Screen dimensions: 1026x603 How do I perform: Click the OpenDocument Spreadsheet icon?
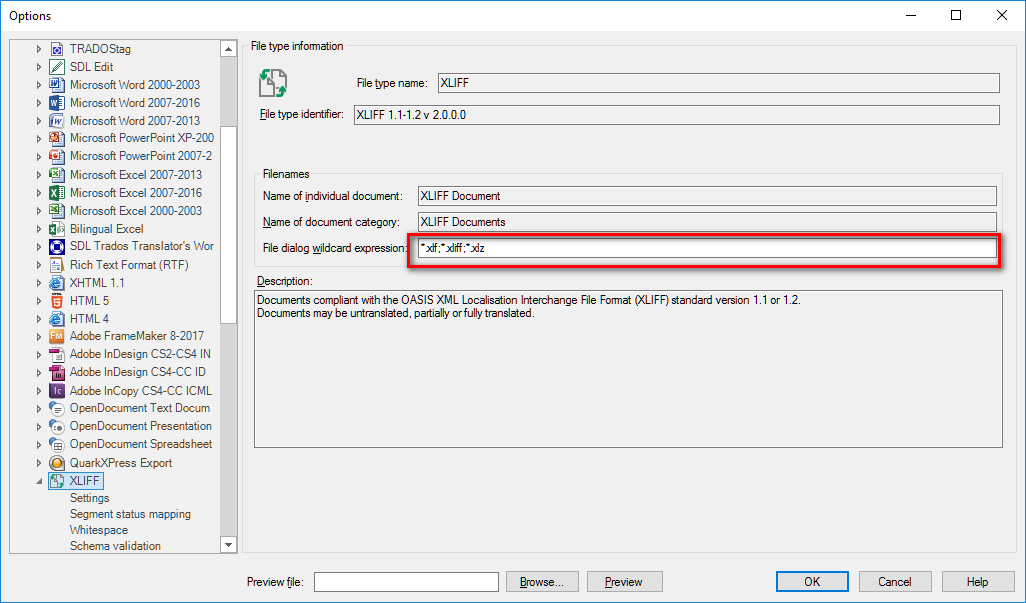coord(57,444)
